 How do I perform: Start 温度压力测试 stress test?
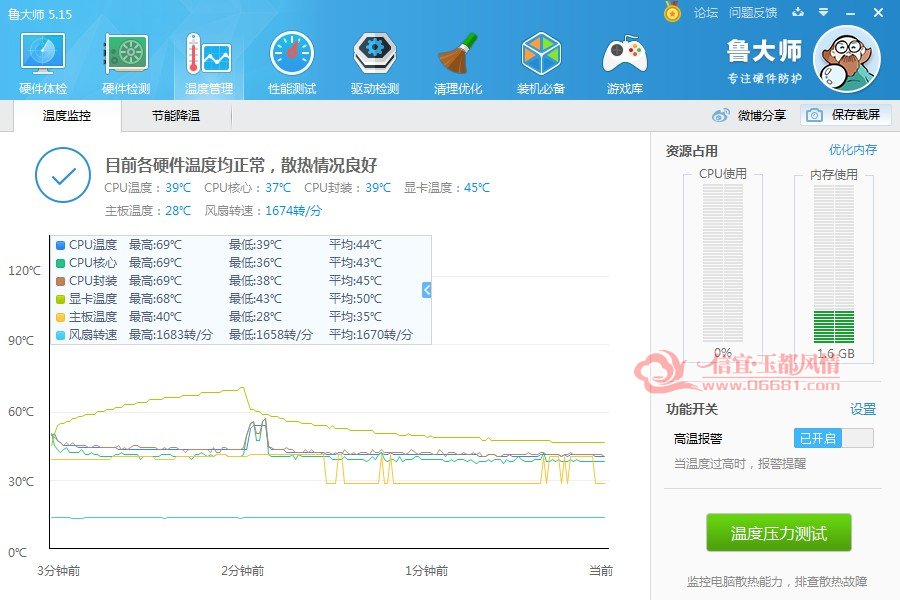point(778,533)
